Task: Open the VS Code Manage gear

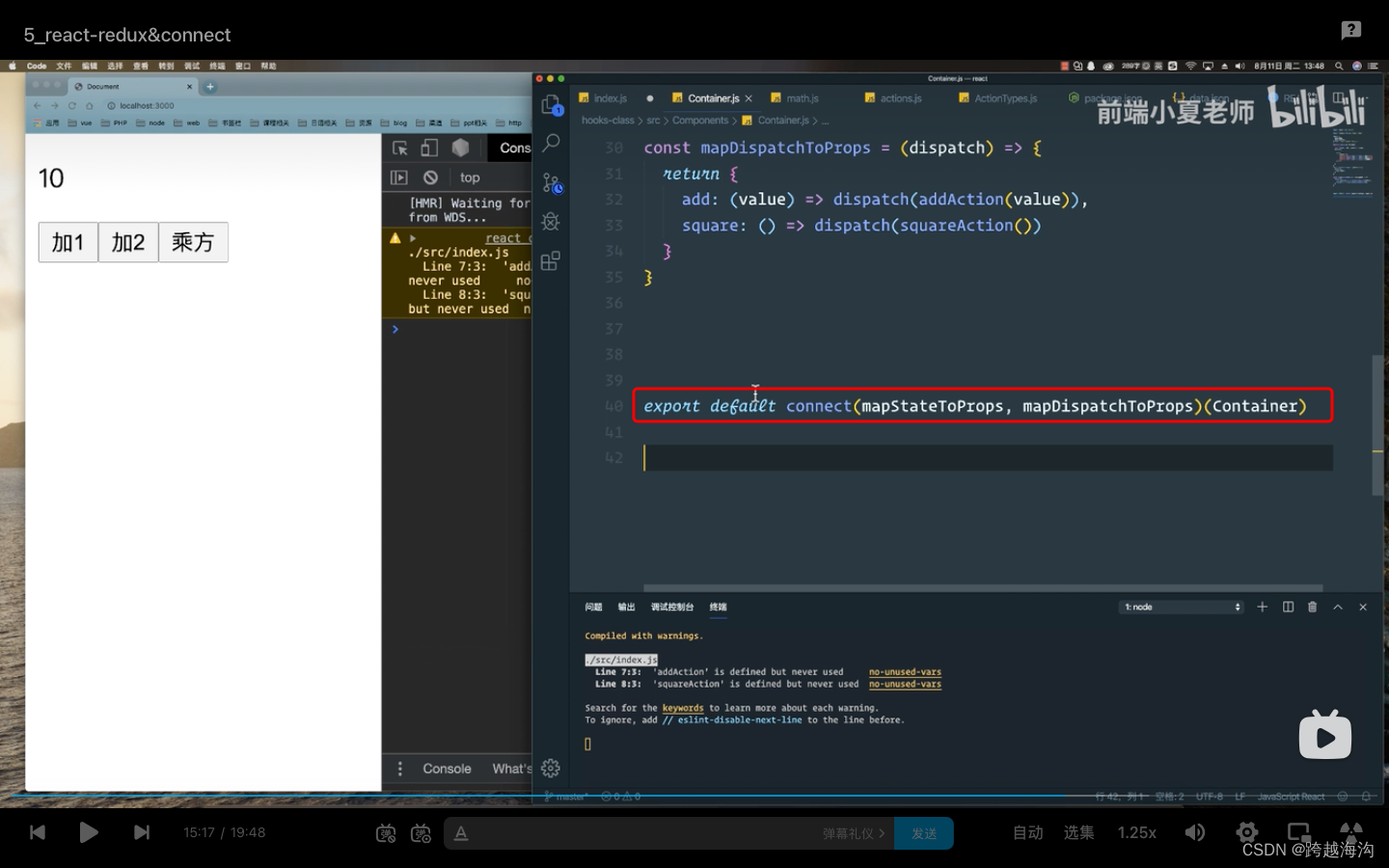Action: click(x=551, y=768)
